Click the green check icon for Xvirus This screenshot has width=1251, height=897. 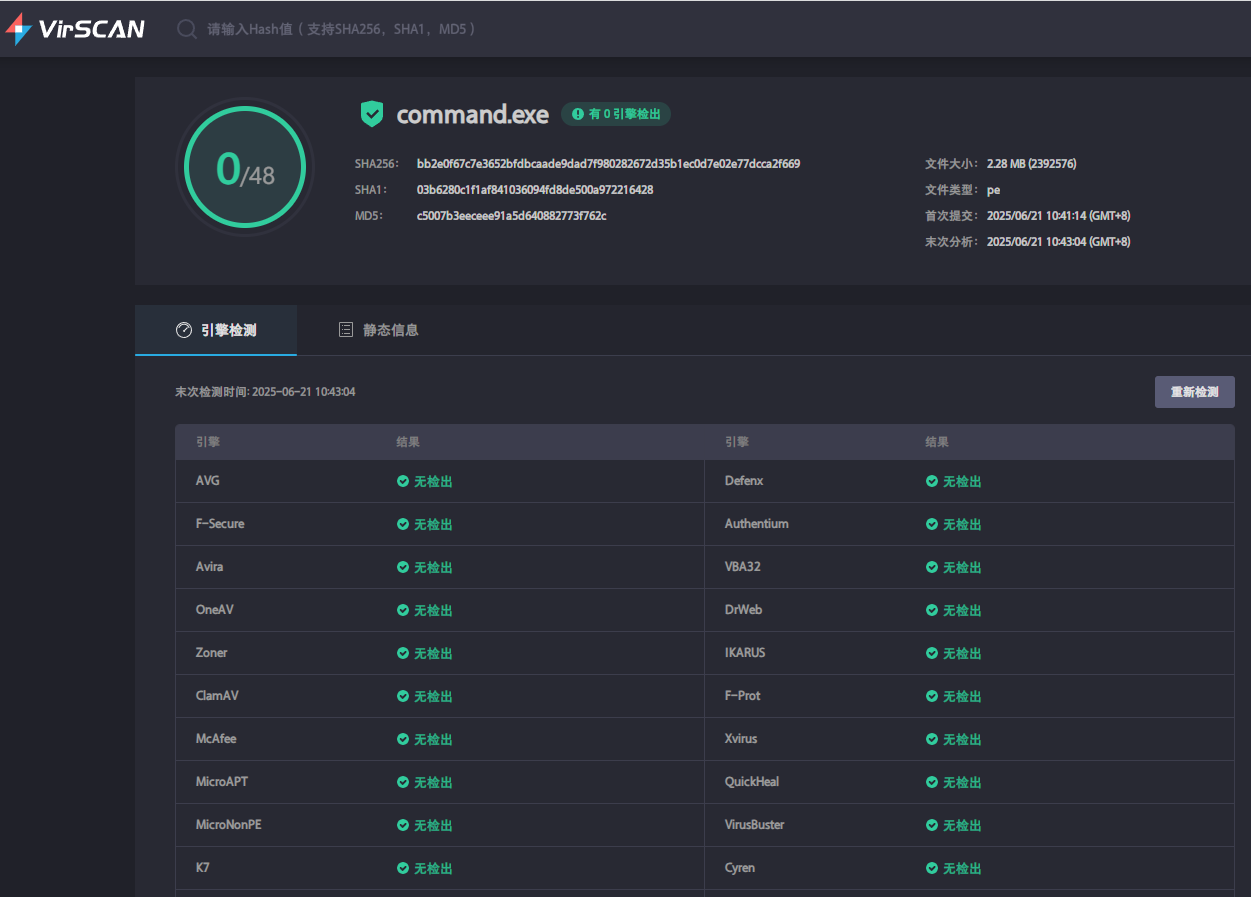coord(932,739)
